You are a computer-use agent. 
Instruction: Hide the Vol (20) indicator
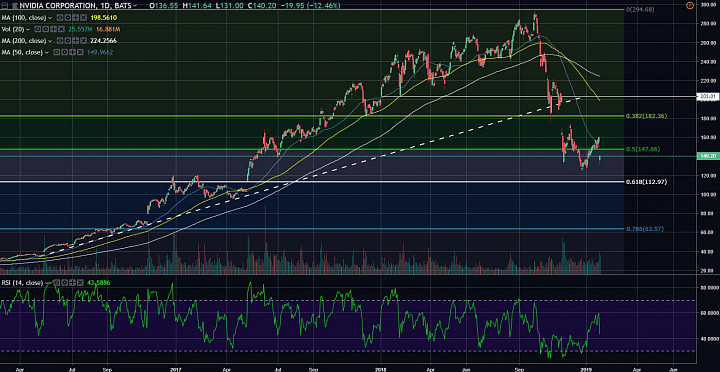coord(38,29)
